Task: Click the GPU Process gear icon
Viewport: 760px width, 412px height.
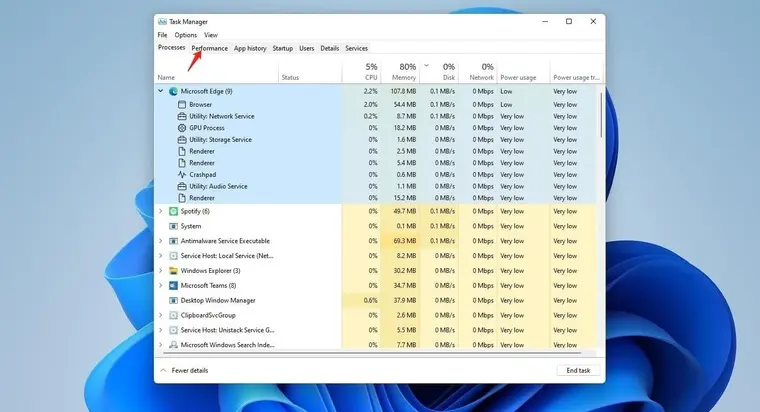Action: tap(182, 128)
